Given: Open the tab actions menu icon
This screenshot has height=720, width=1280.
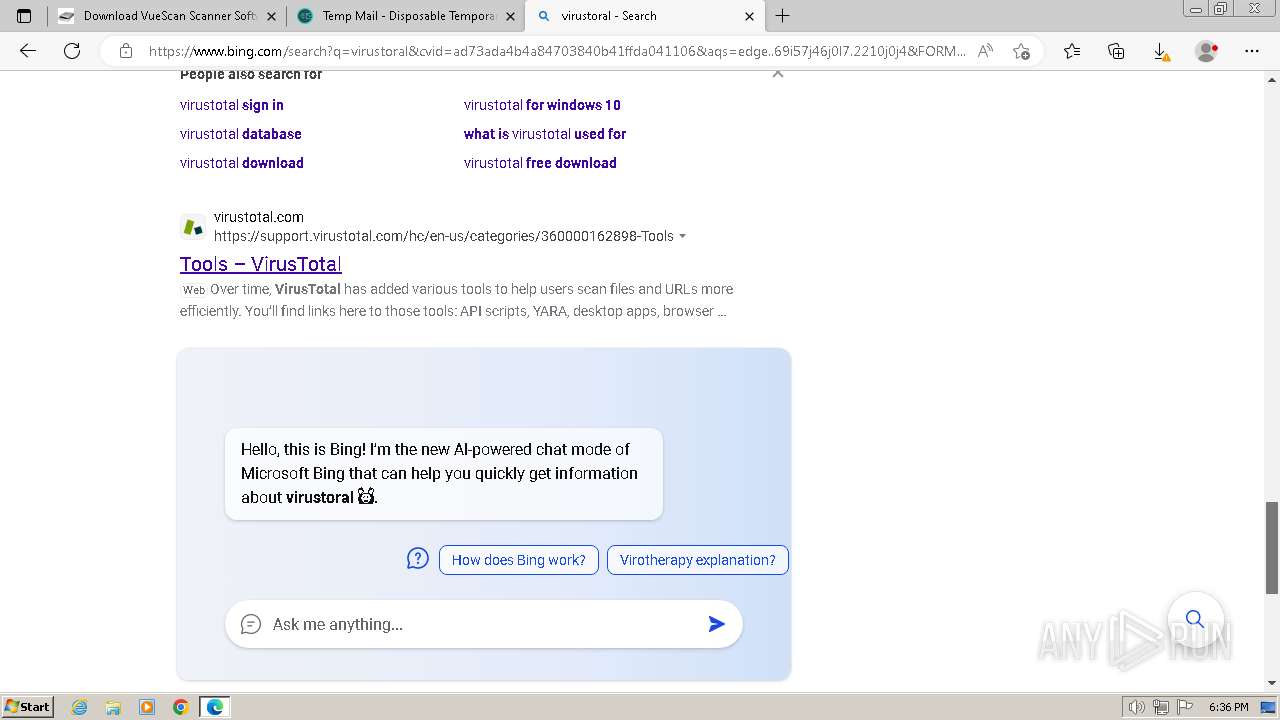Looking at the screenshot, I should tap(24, 16).
